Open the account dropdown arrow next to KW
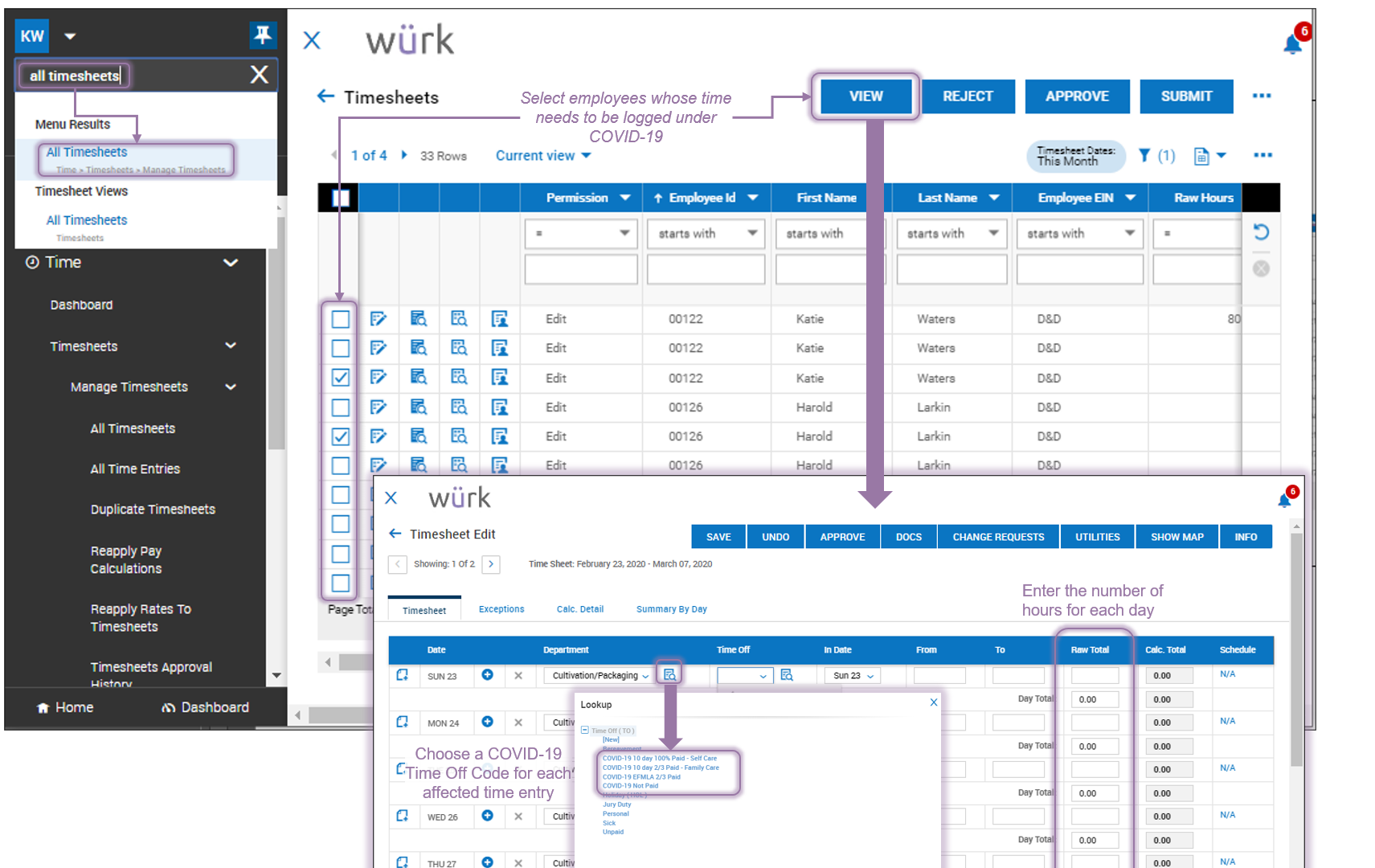Viewport: 1375px width, 868px height. (70, 36)
